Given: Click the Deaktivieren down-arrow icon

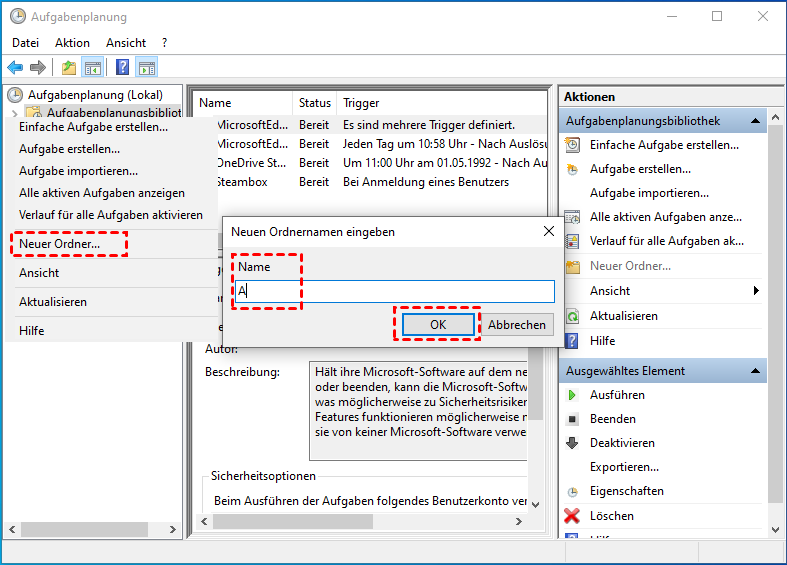Looking at the screenshot, I should [x=572, y=443].
